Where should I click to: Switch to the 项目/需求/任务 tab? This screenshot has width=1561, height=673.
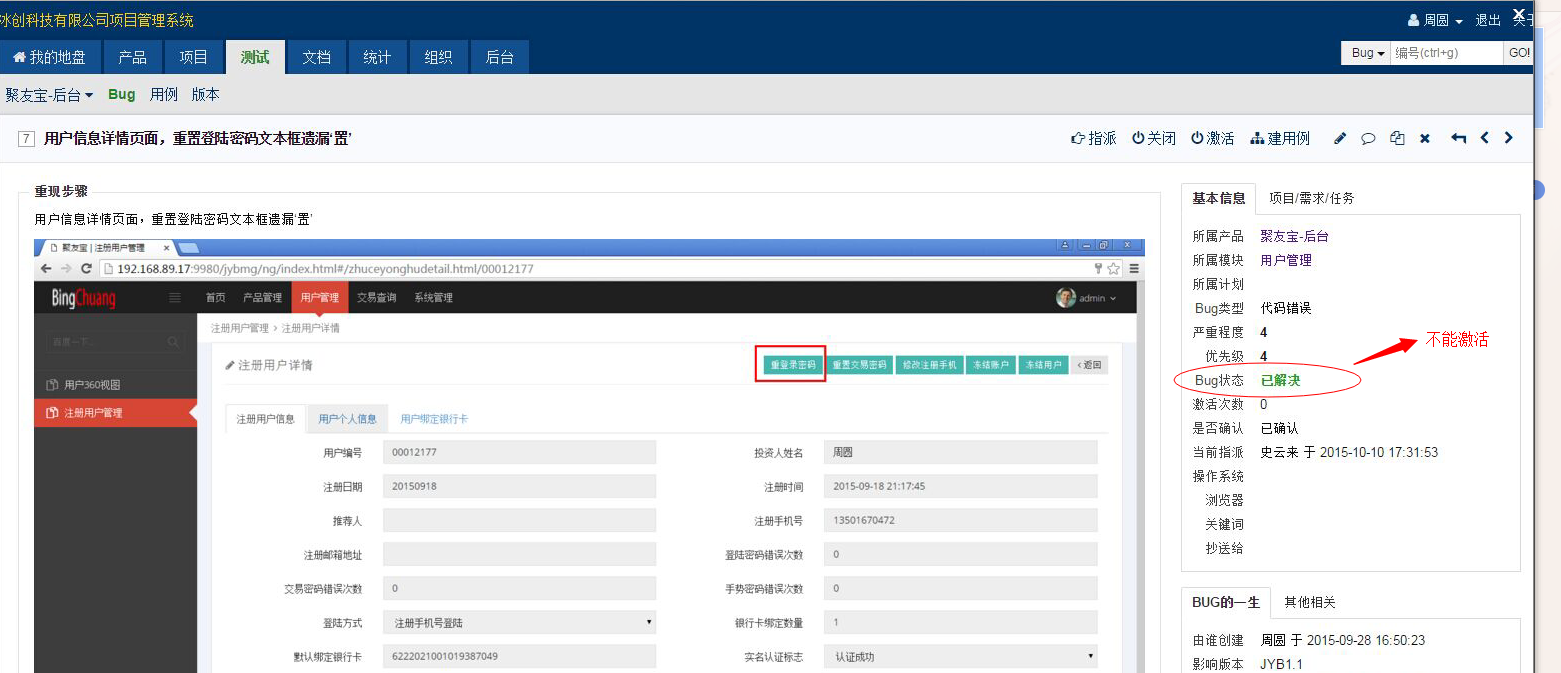click(x=1311, y=198)
